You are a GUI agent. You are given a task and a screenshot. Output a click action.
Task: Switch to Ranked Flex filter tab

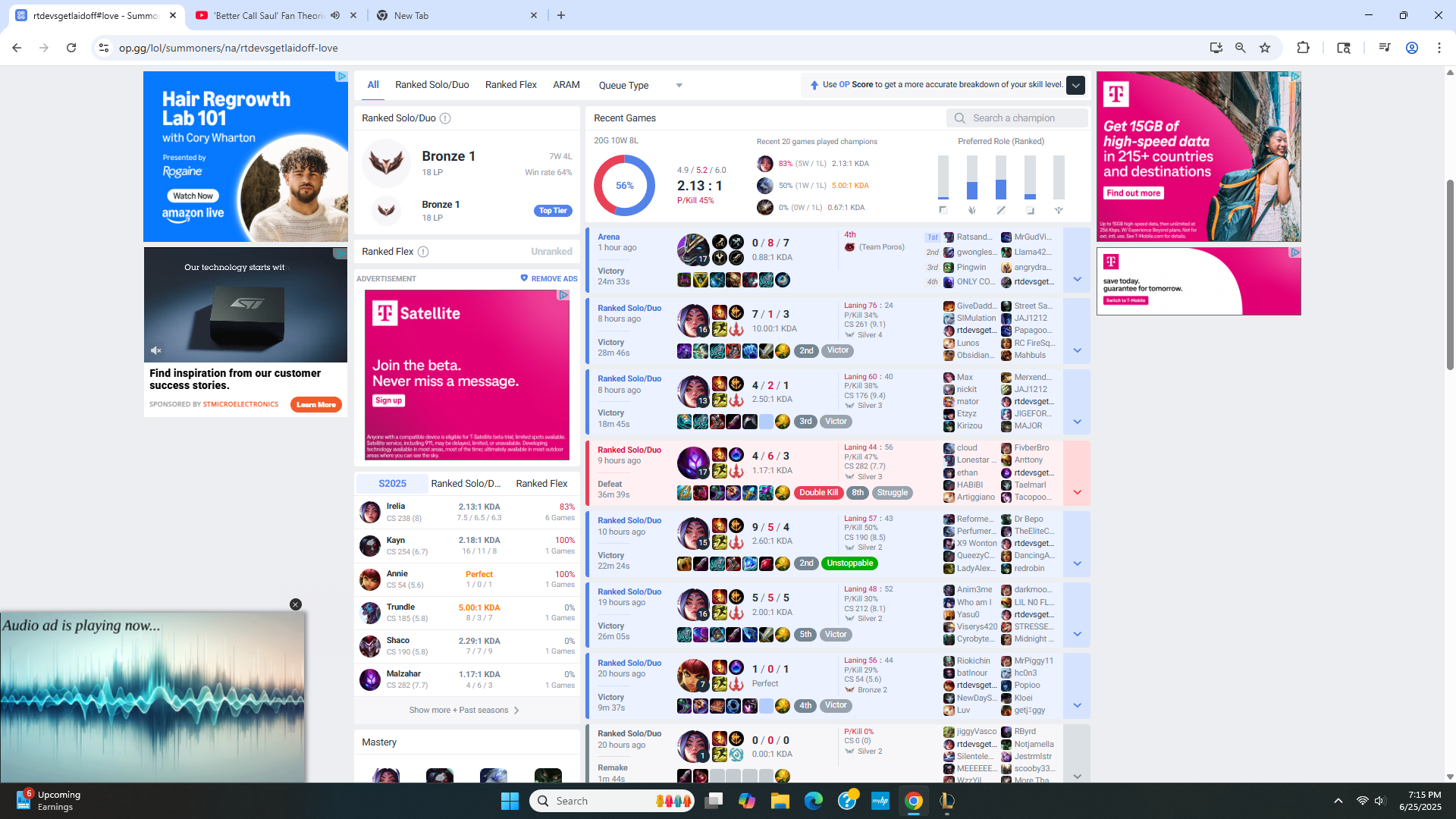coord(510,85)
